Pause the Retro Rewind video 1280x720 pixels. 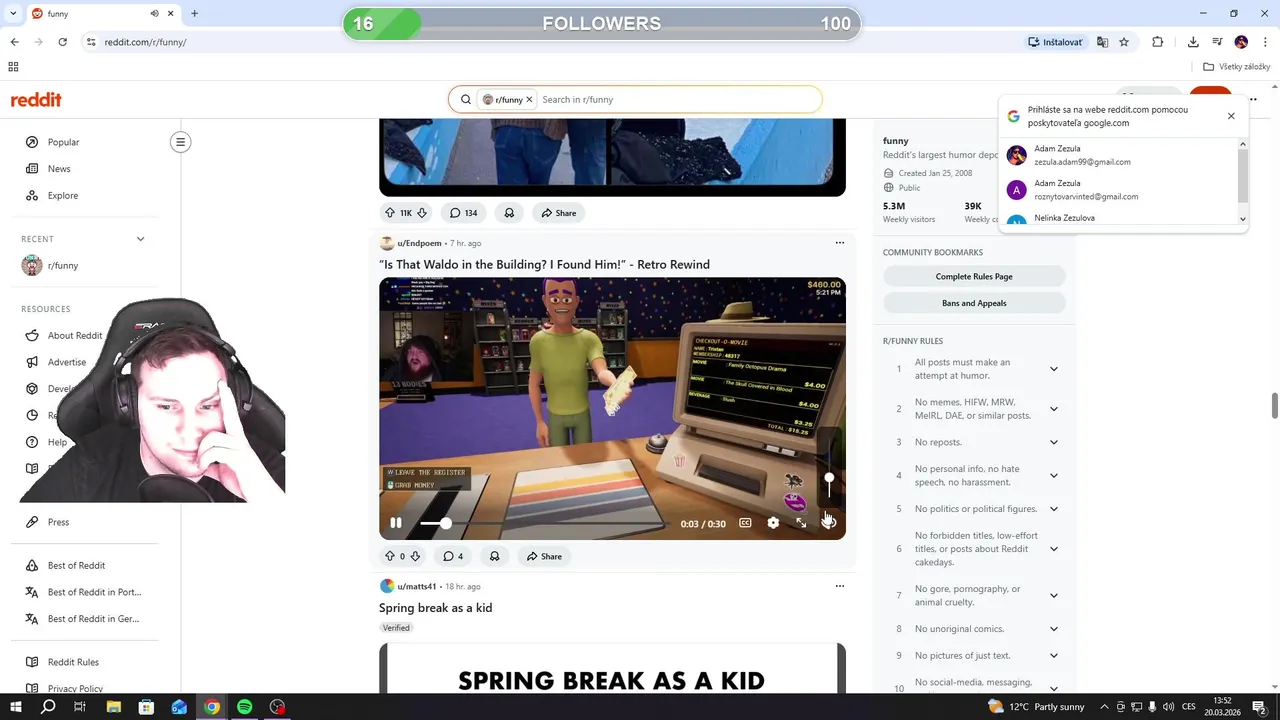click(396, 523)
